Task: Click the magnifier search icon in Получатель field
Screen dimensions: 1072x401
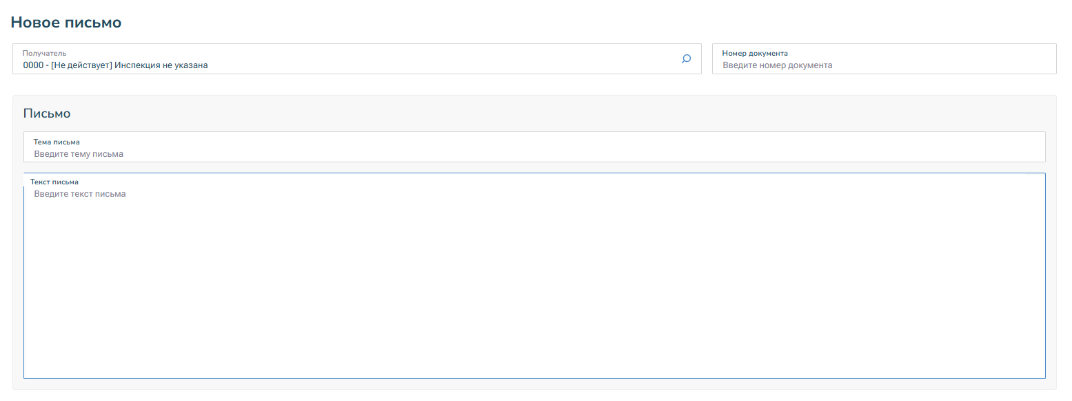Action: [x=686, y=58]
